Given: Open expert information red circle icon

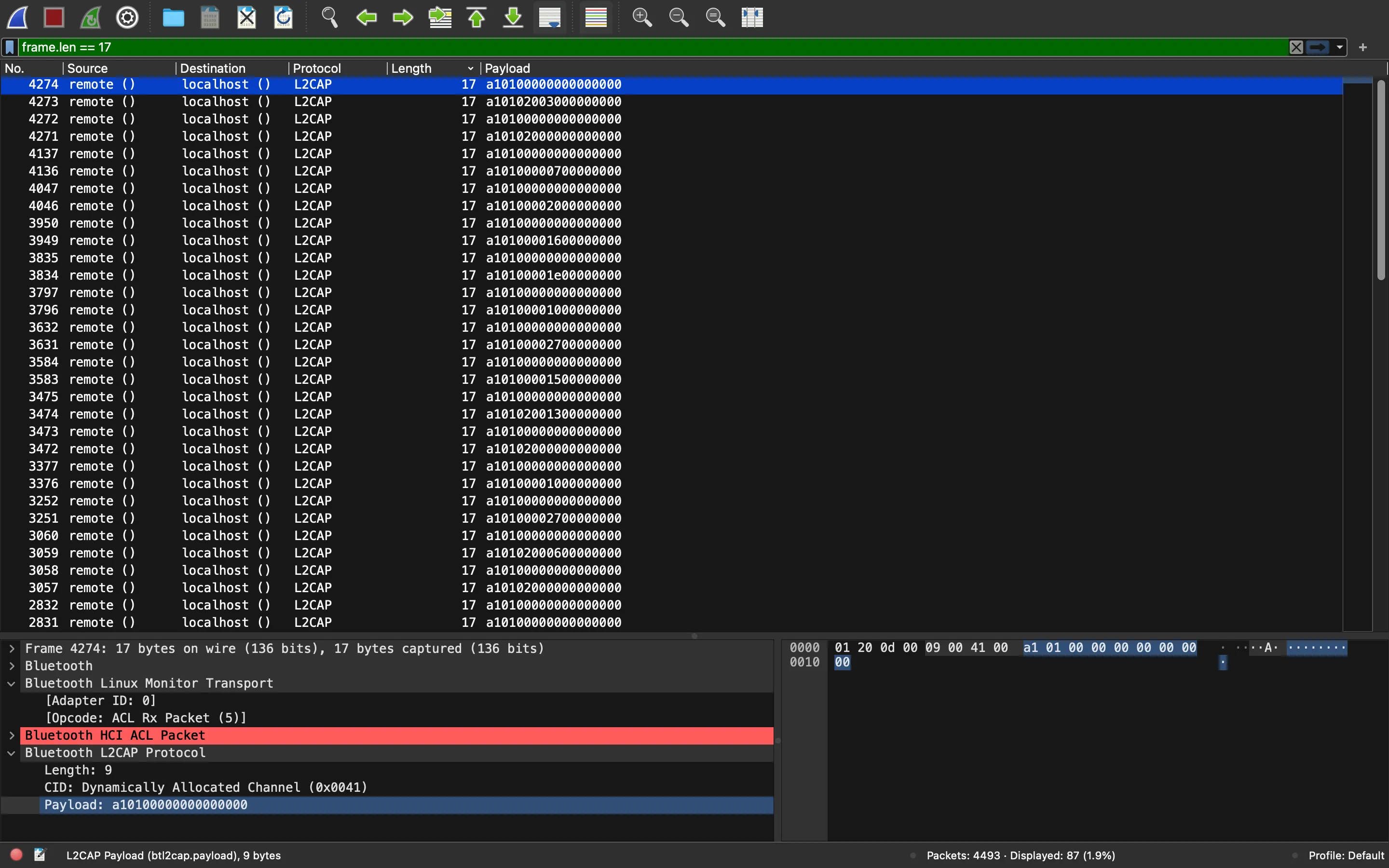Looking at the screenshot, I should [17, 855].
